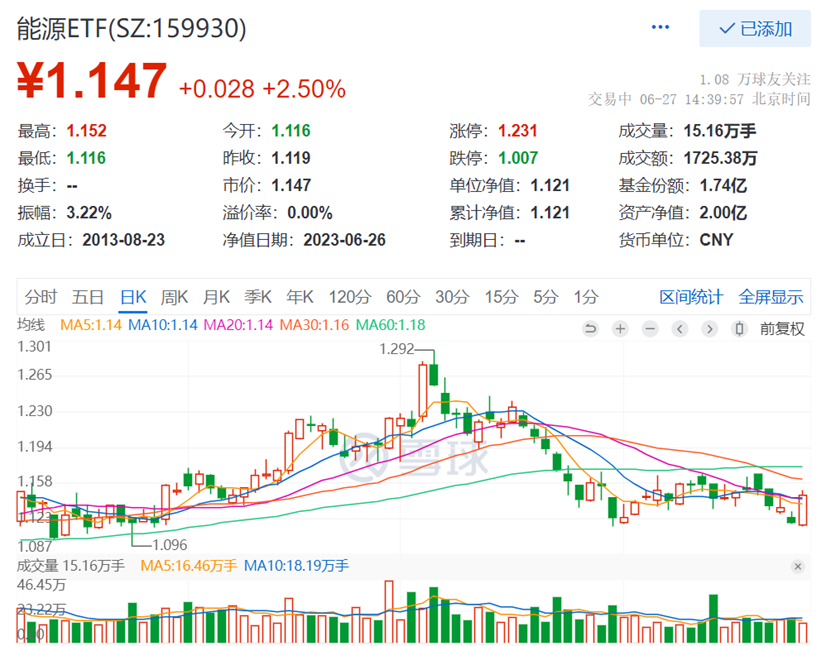Zoom in chart with plus icon
The image size is (831, 646).
point(620,329)
